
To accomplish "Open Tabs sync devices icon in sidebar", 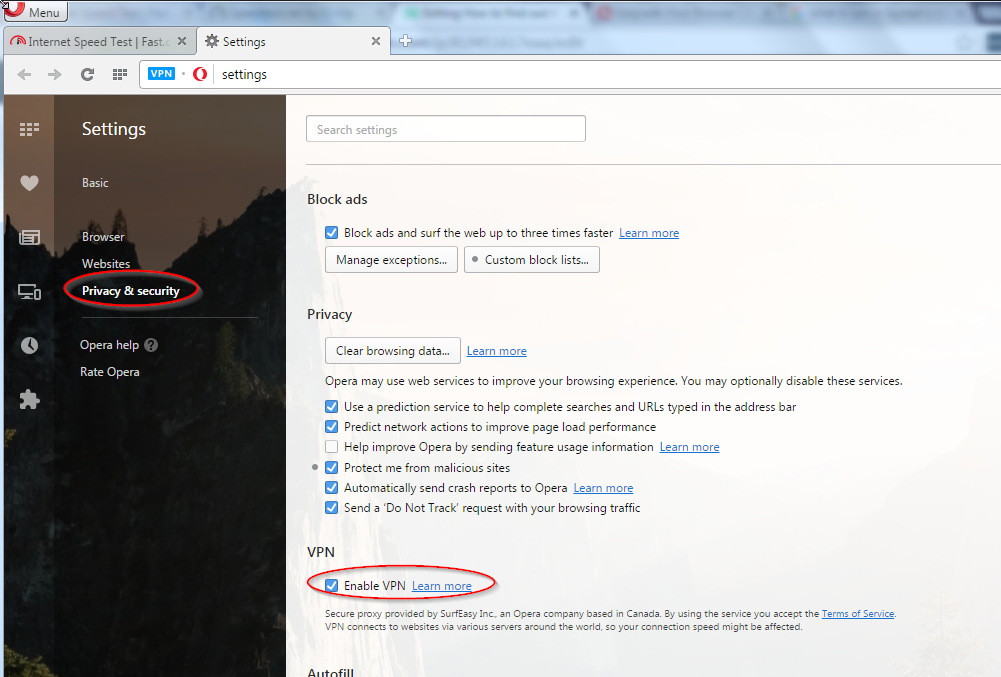I will coord(29,292).
